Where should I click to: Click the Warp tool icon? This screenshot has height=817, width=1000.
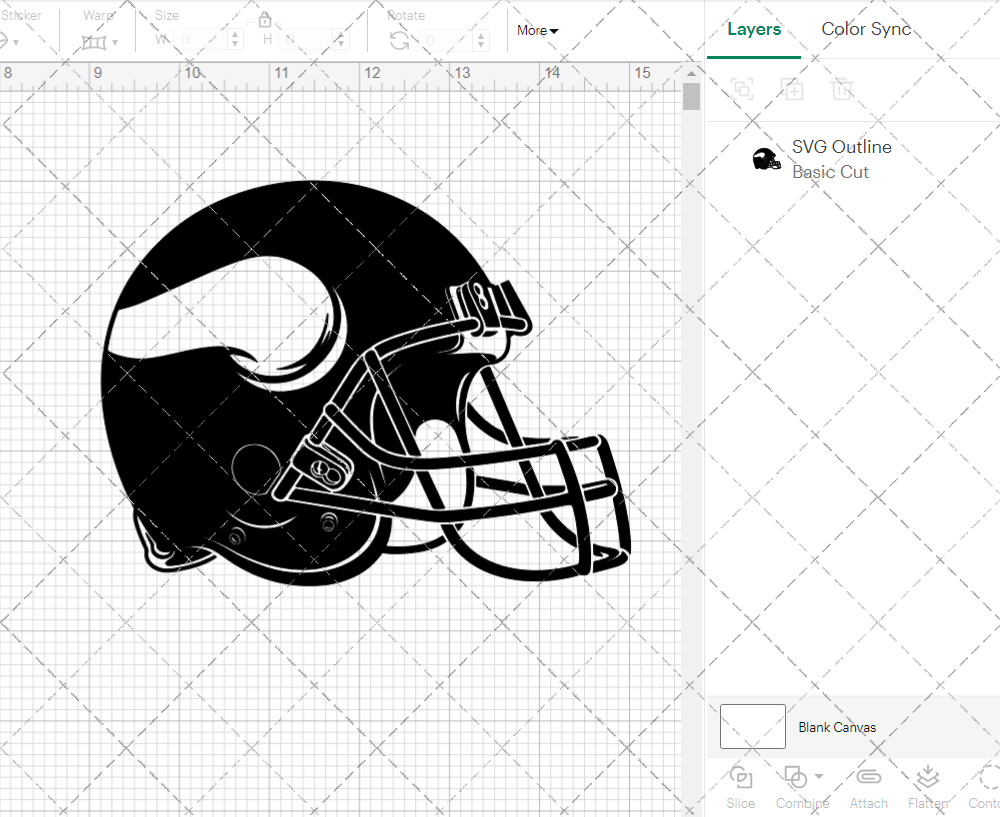(x=94, y=43)
